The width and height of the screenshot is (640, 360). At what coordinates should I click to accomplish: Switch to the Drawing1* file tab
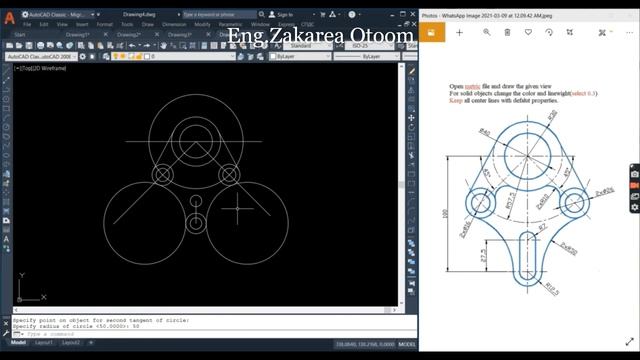(x=78, y=35)
